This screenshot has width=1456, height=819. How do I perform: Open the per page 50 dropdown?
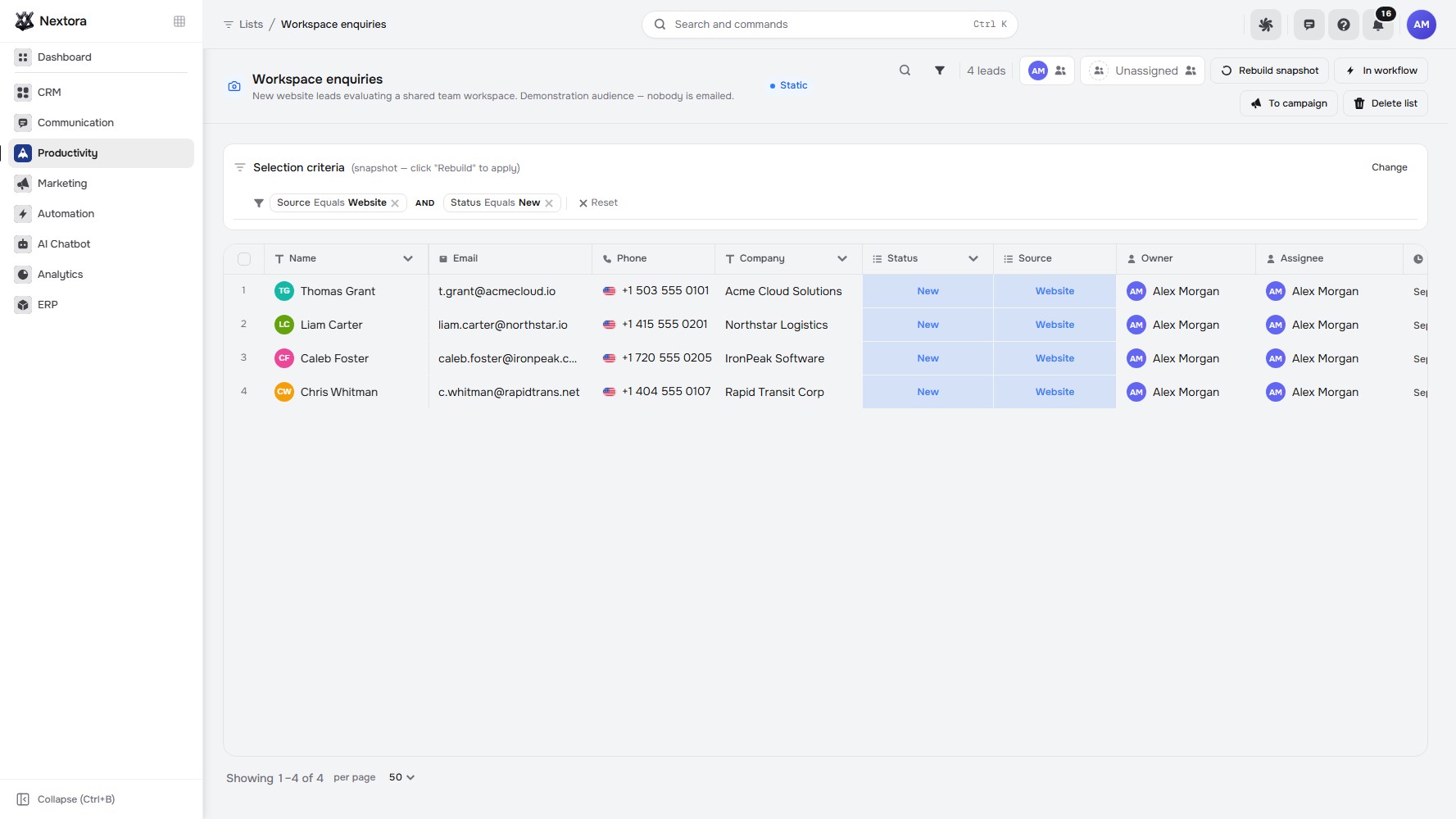401,777
